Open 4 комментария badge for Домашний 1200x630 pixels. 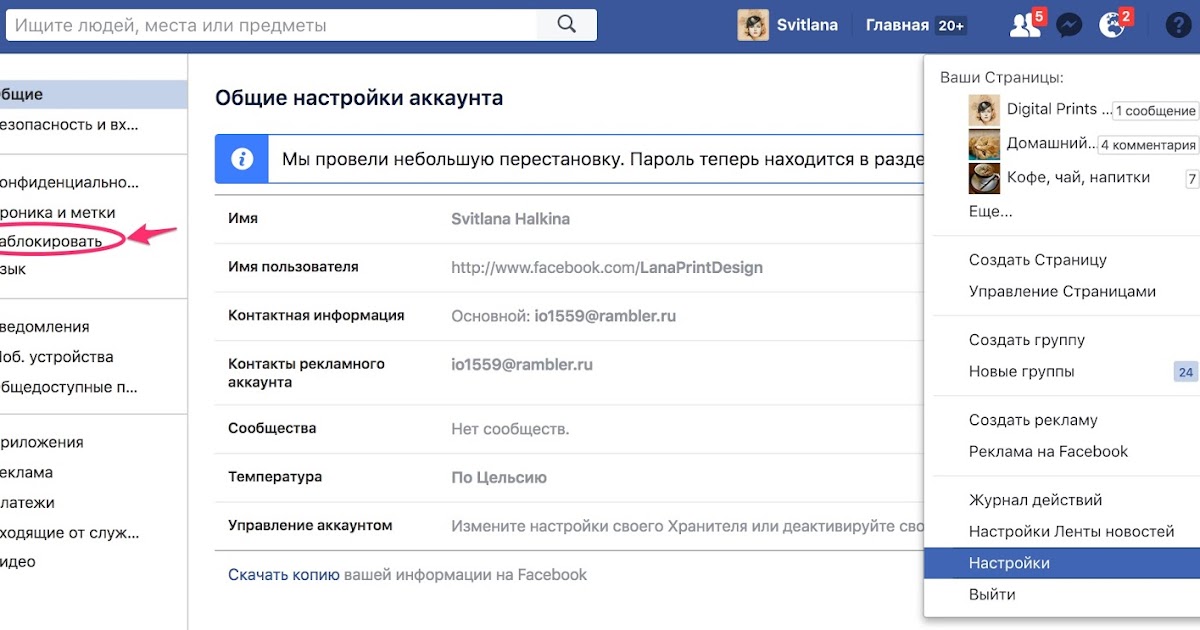[1147, 145]
